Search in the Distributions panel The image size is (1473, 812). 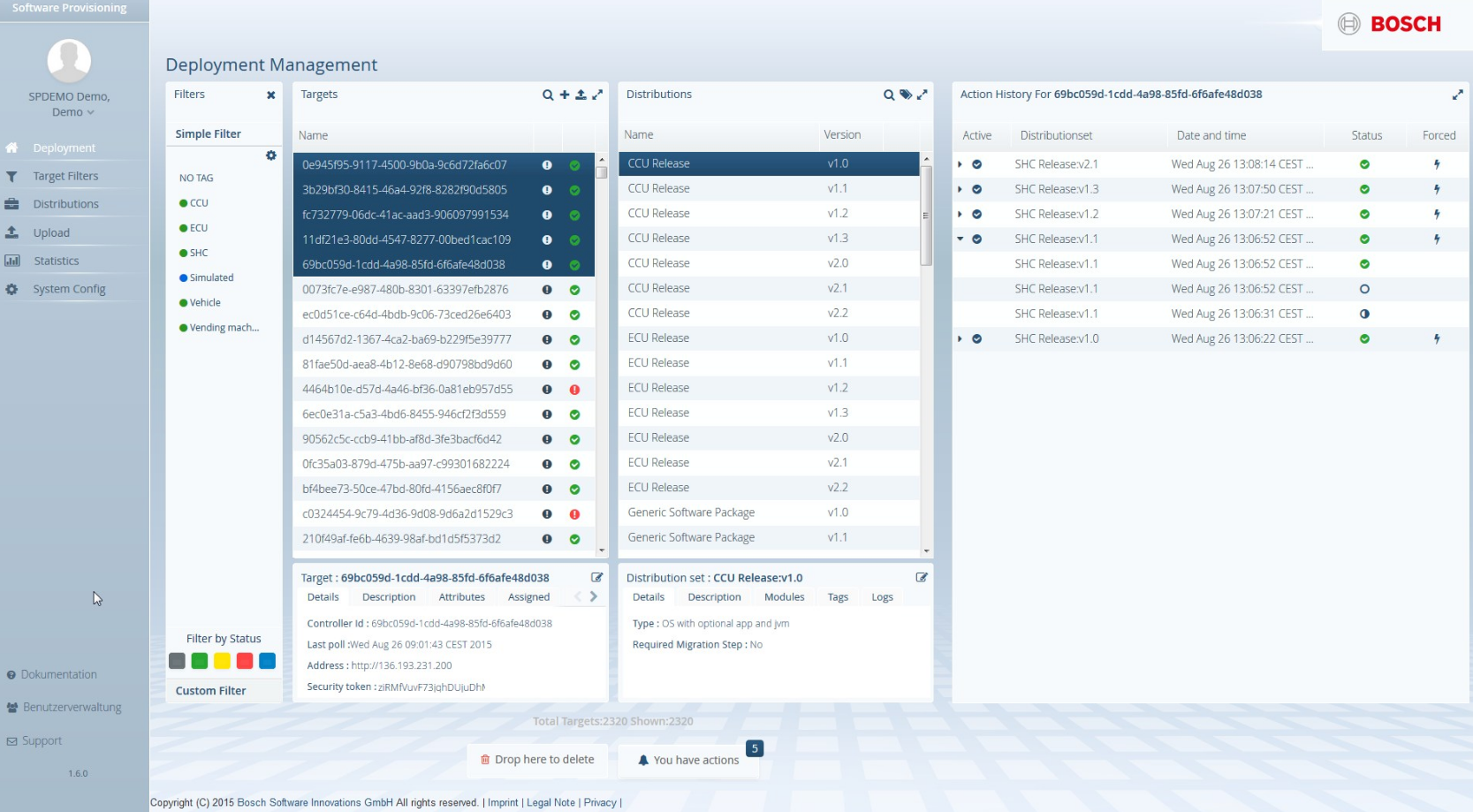[889, 95]
